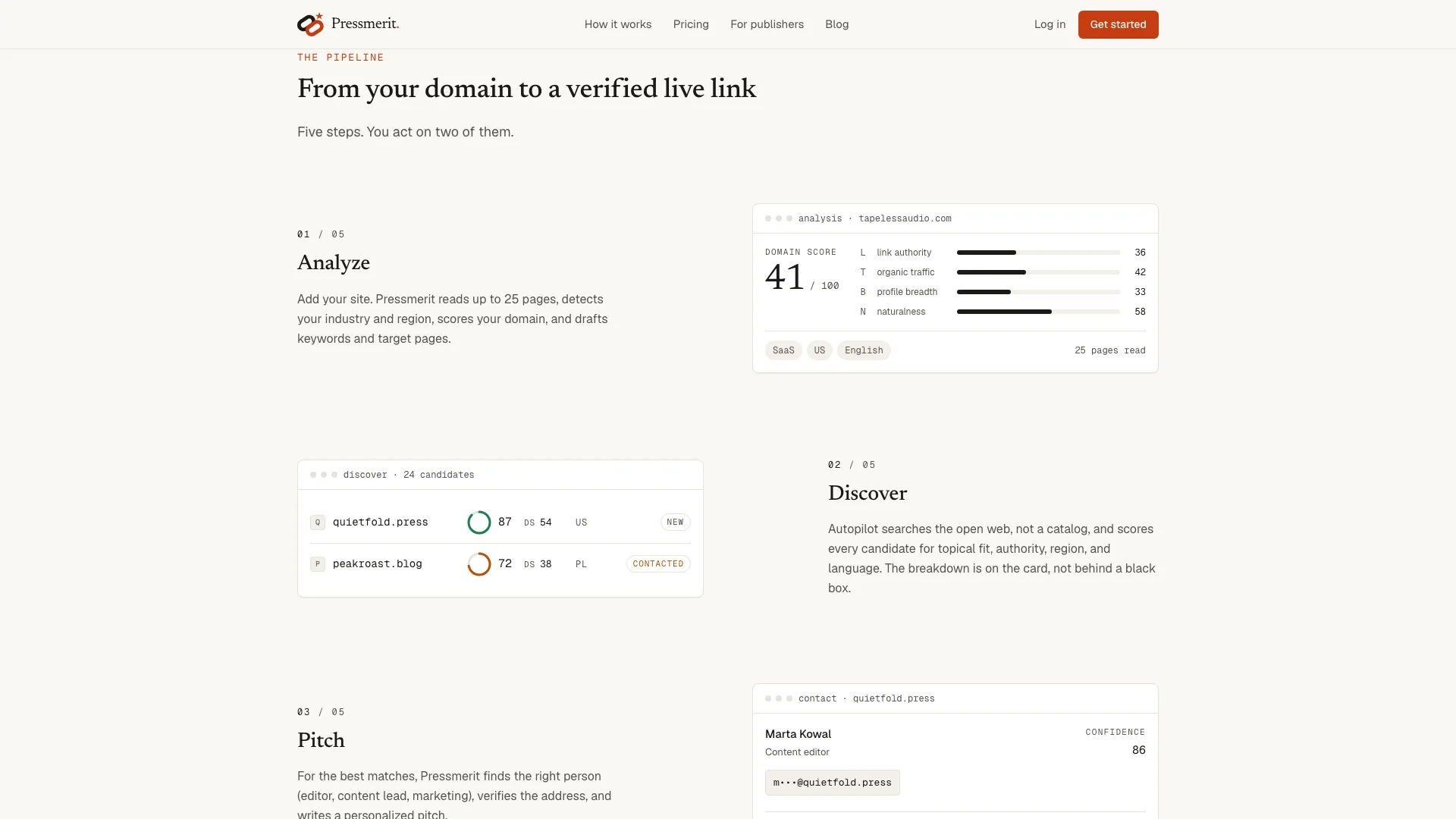1456x819 pixels.
Task: Click the profile breadth progress bar
Action: [1038, 292]
